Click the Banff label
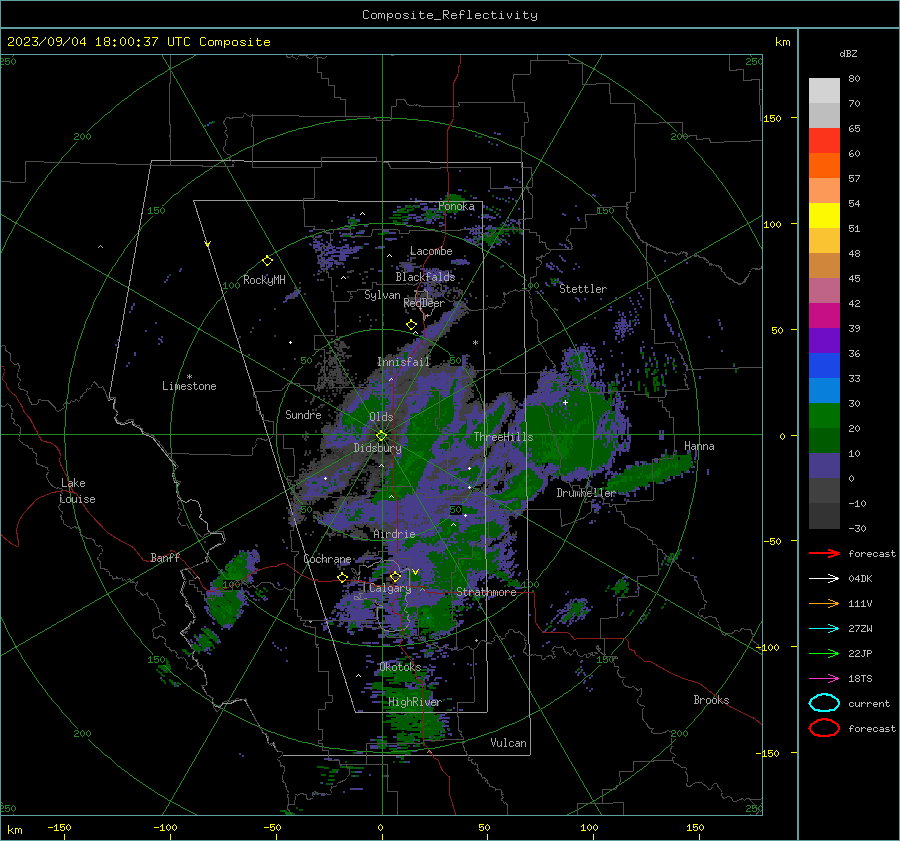This screenshot has width=900, height=841. point(165,557)
